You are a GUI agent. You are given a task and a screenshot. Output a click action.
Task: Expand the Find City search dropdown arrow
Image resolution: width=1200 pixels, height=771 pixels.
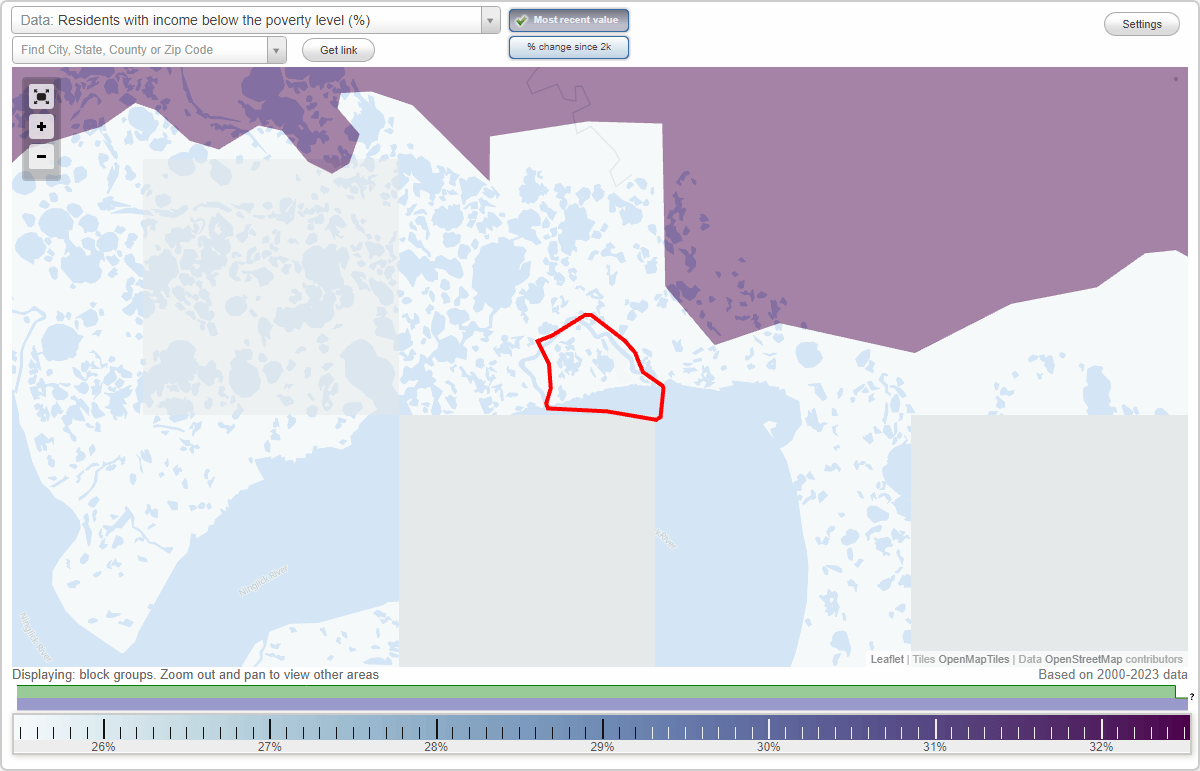pyautogui.click(x=277, y=50)
